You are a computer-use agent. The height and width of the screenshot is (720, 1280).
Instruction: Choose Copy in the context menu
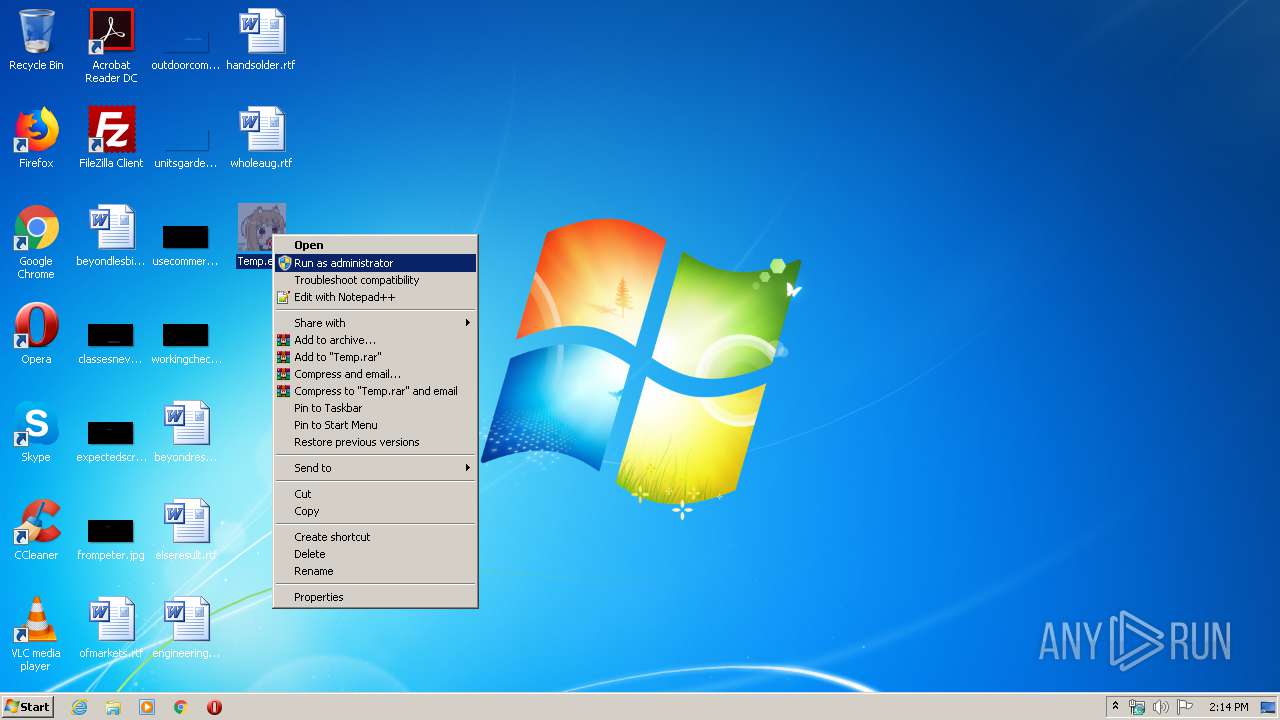[x=375, y=511]
